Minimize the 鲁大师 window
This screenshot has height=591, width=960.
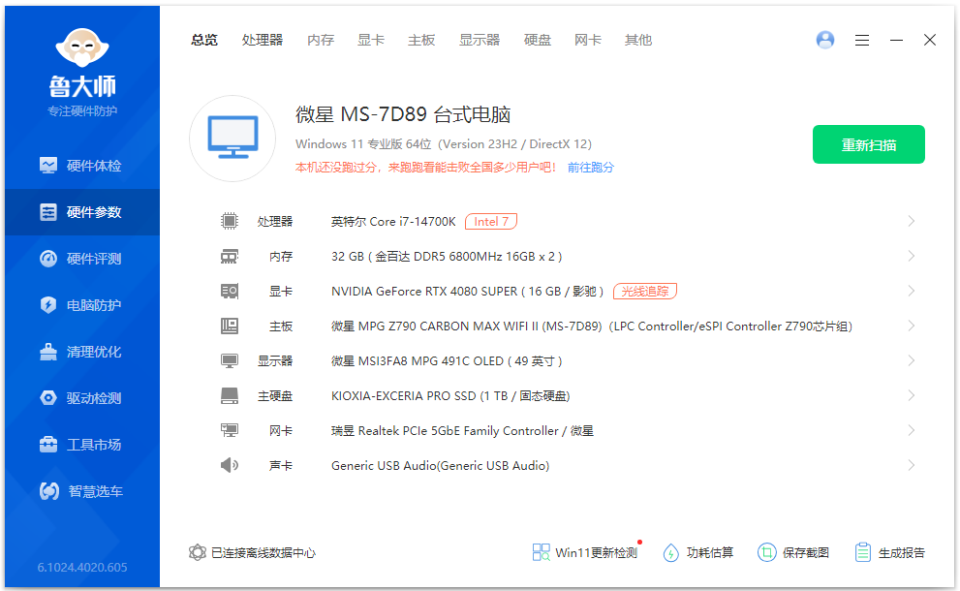pyautogui.click(x=896, y=40)
